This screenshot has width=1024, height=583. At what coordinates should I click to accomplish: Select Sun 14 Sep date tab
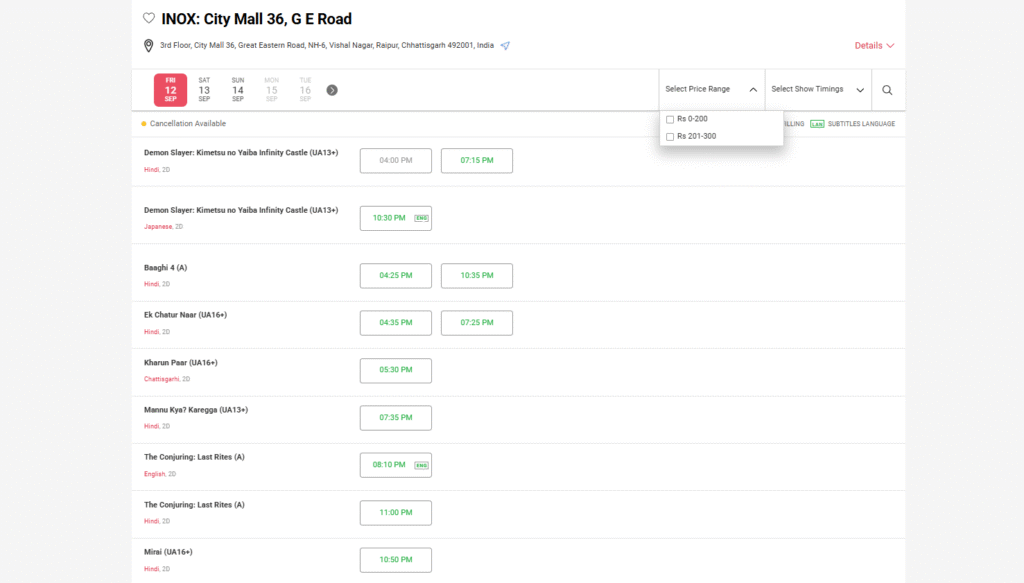coord(238,90)
